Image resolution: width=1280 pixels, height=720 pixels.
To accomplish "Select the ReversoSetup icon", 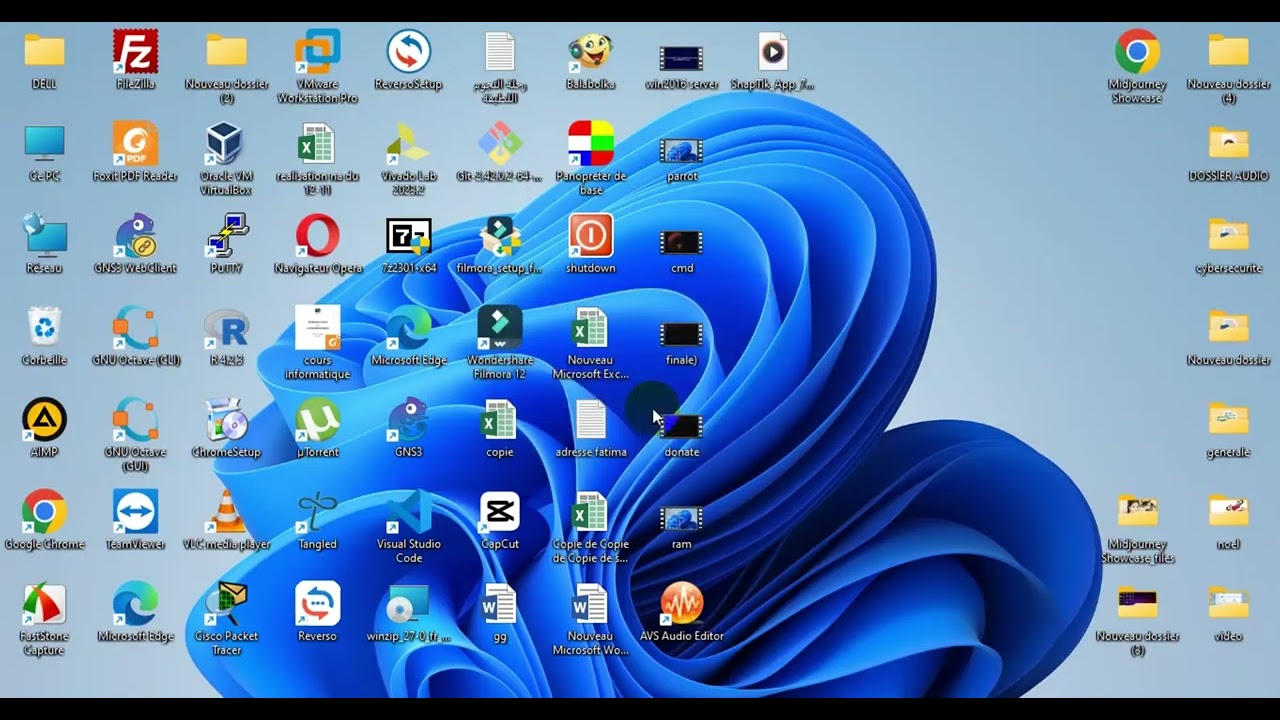I will tap(408, 52).
